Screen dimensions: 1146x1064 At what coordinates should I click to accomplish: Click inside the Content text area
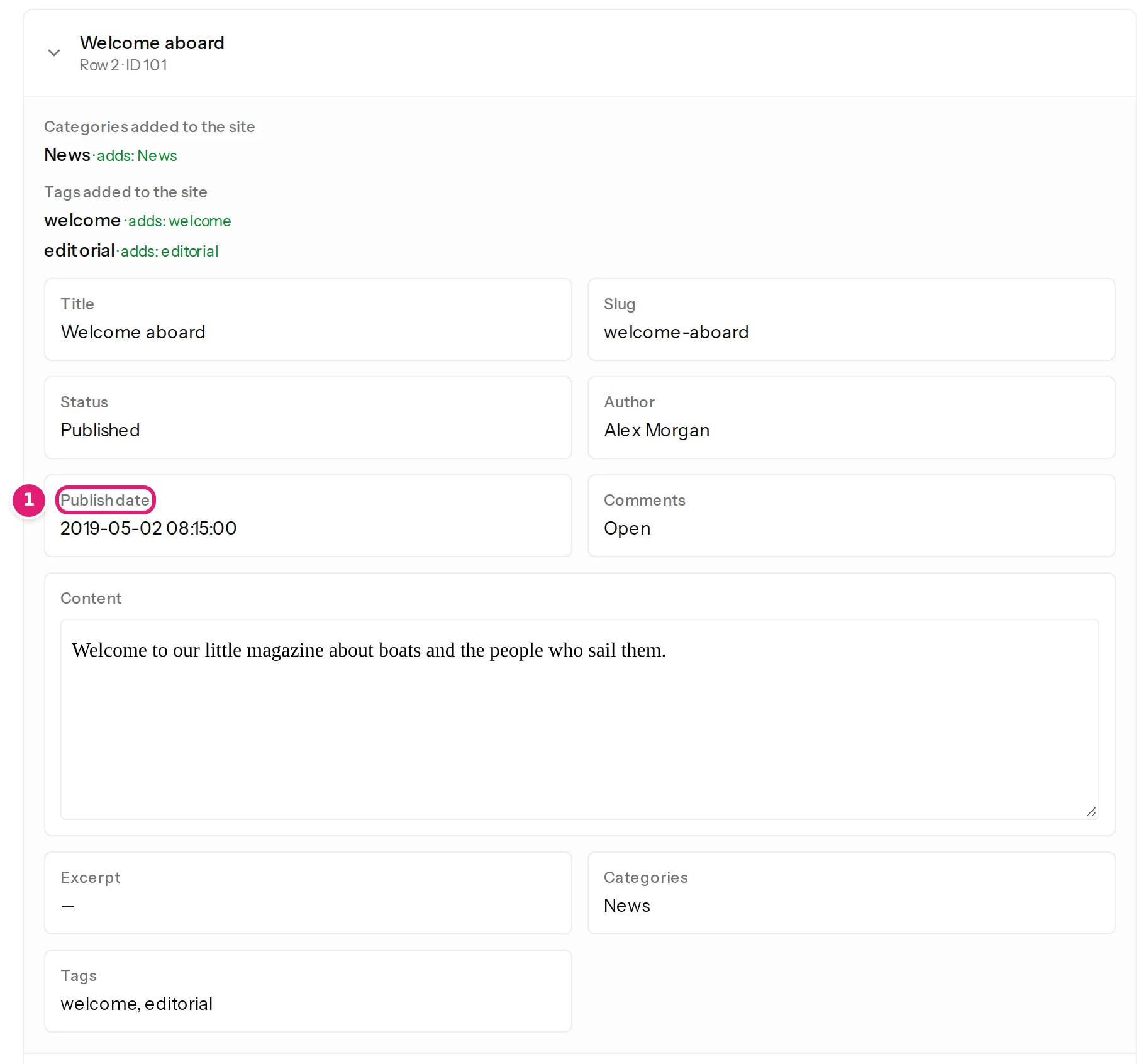pos(579,719)
